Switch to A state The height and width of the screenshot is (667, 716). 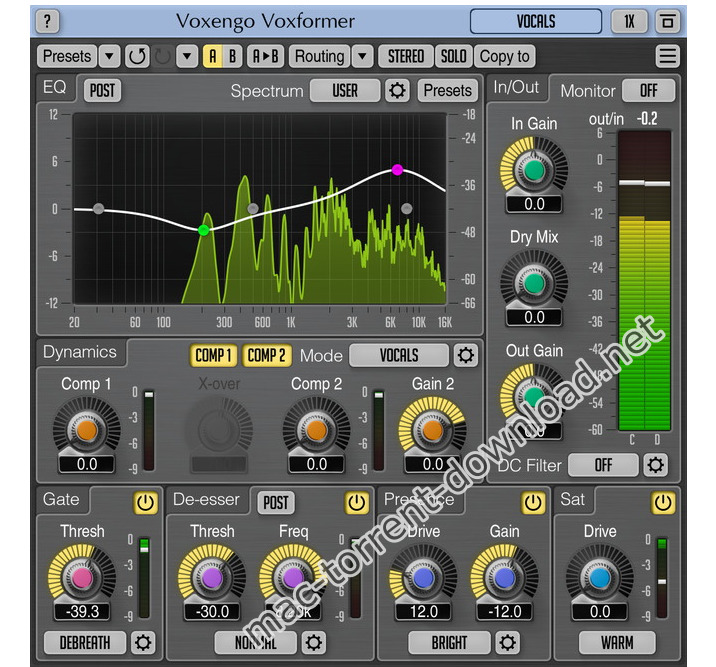click(x=212, y=56)
